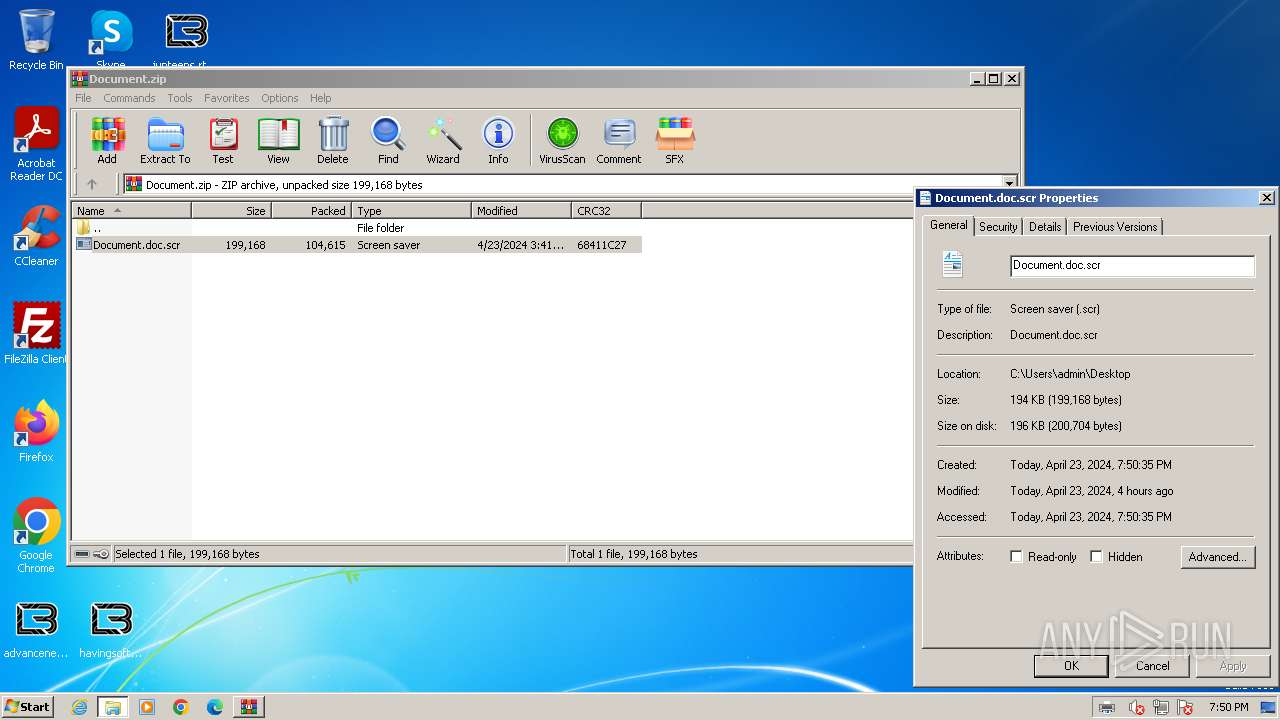Select Document.doc.scr file row
Viewport: 1280px width, 720px height.
tap(357, 245)
